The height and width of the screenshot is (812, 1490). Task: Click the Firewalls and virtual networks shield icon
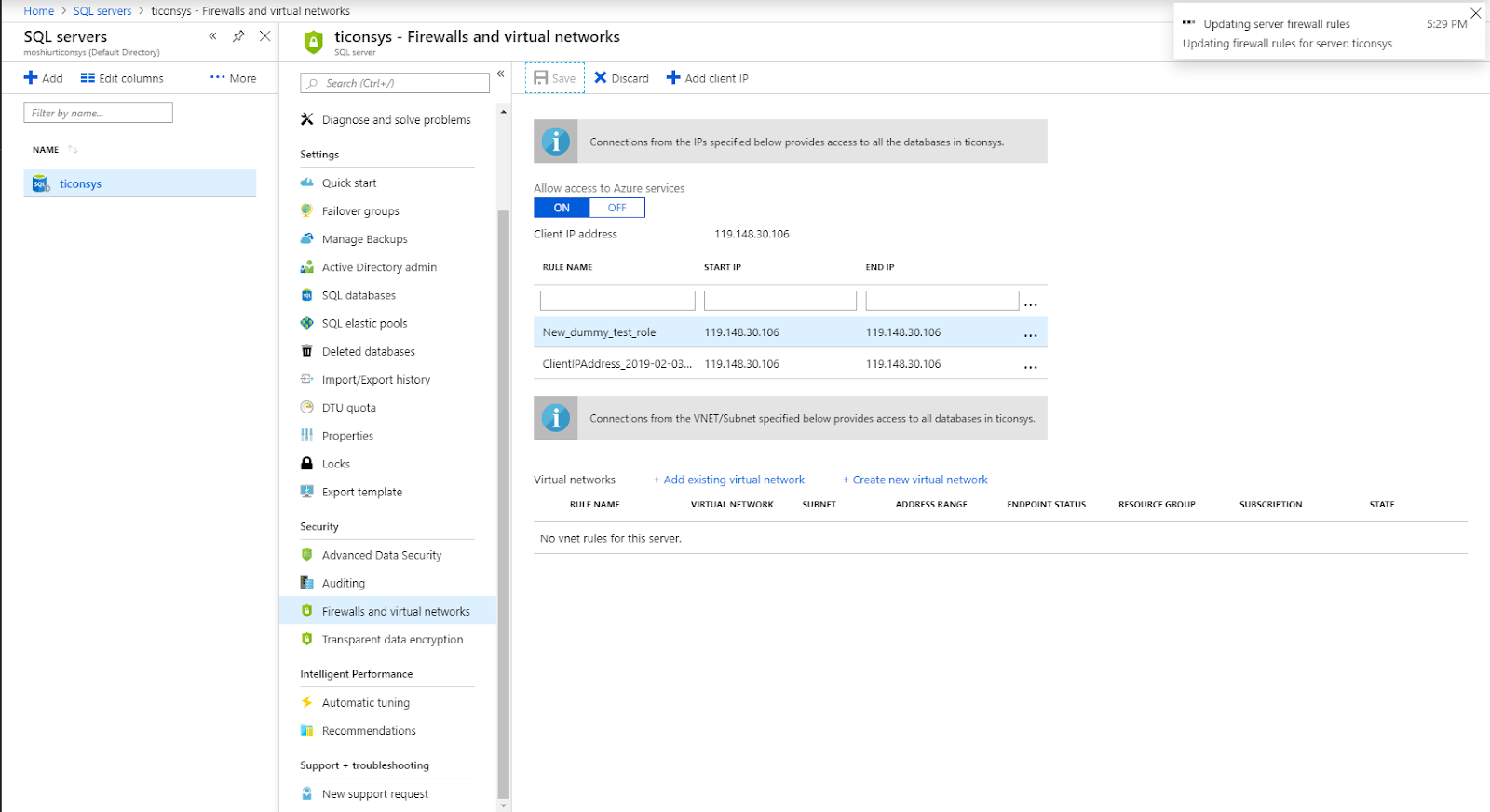coord(306,611)
